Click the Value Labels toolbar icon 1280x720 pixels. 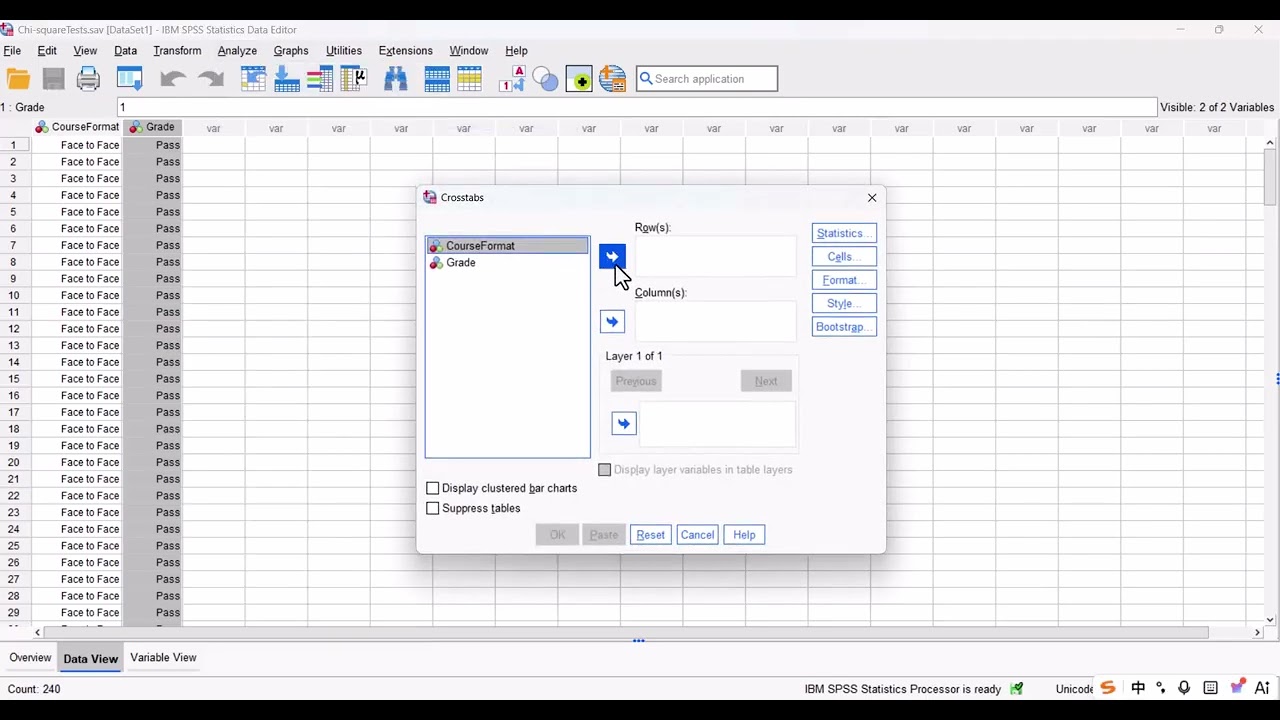(512, 79)
